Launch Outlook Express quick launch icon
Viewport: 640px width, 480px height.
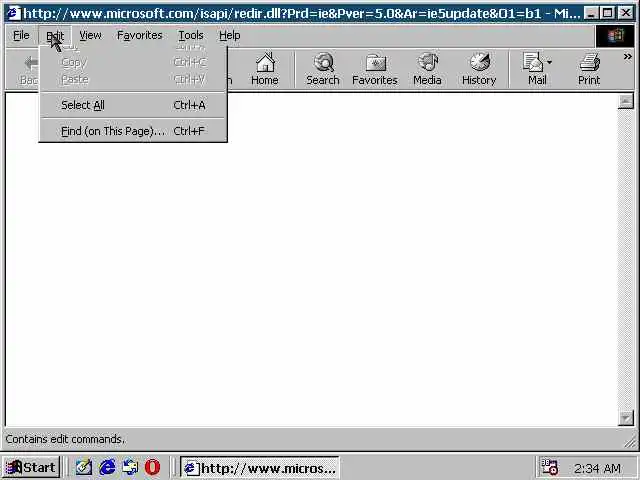click(130, 467)
